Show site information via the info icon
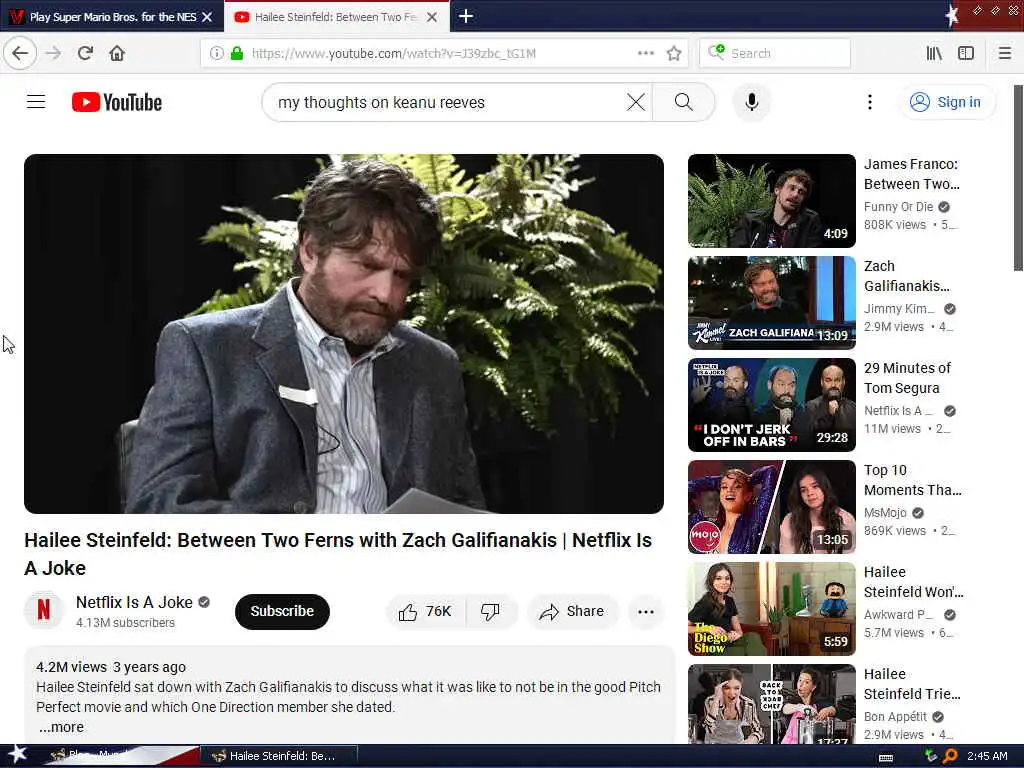The image size is (1024, 768). tap(216, 53)
